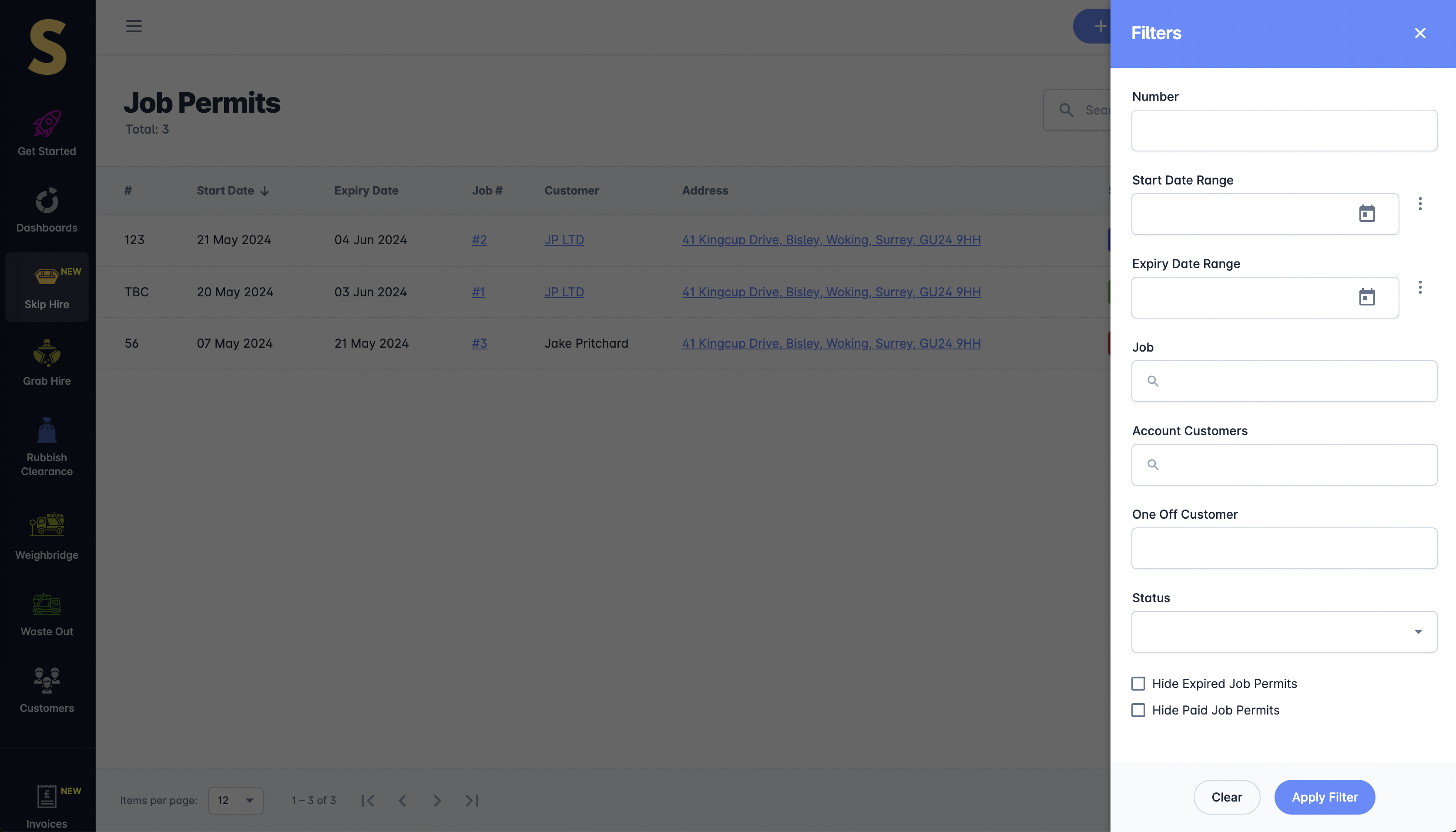Close the Filters panel
The image size is (1456, 832).
(x=1419, y=33)
